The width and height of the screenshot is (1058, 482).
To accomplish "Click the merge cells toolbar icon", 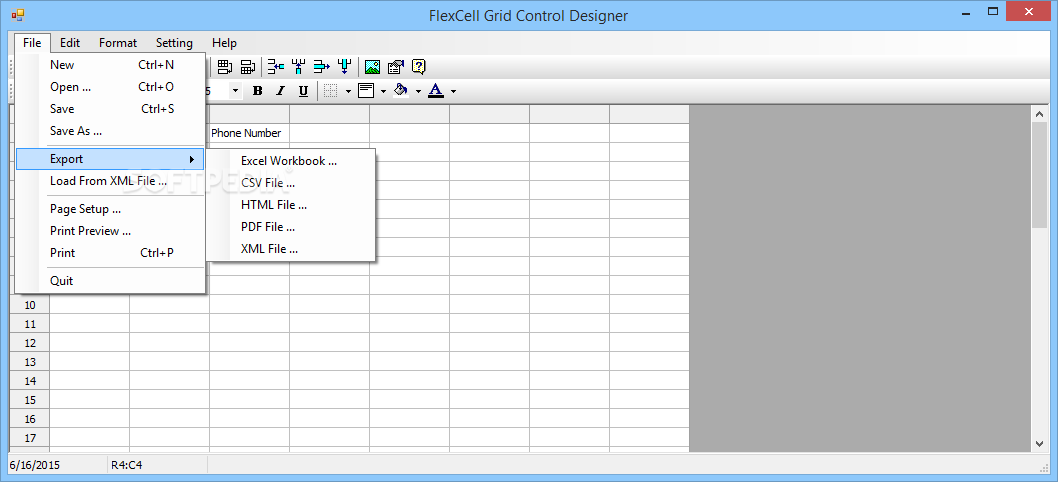I will [x=224, y=67].
